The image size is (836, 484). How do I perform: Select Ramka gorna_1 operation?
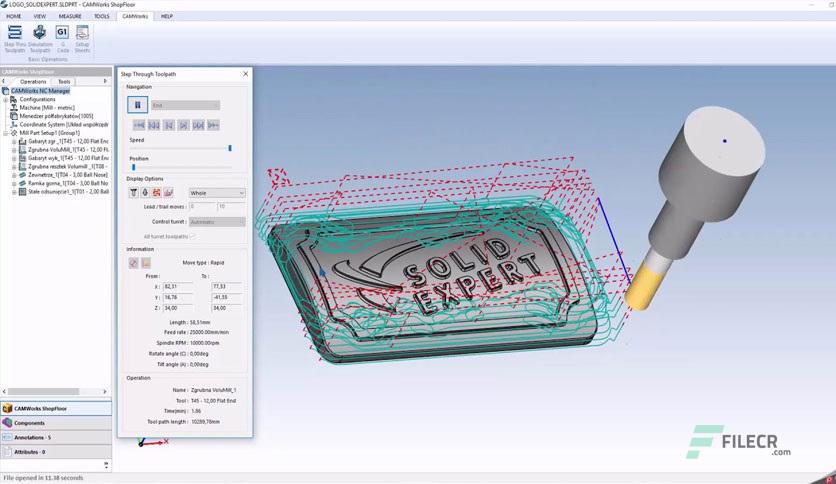pos(68,183)
